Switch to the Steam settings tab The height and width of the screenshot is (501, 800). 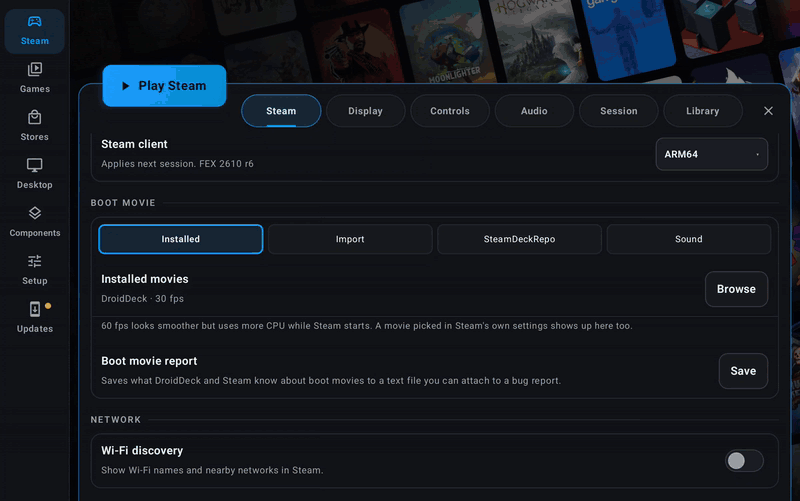281,111
